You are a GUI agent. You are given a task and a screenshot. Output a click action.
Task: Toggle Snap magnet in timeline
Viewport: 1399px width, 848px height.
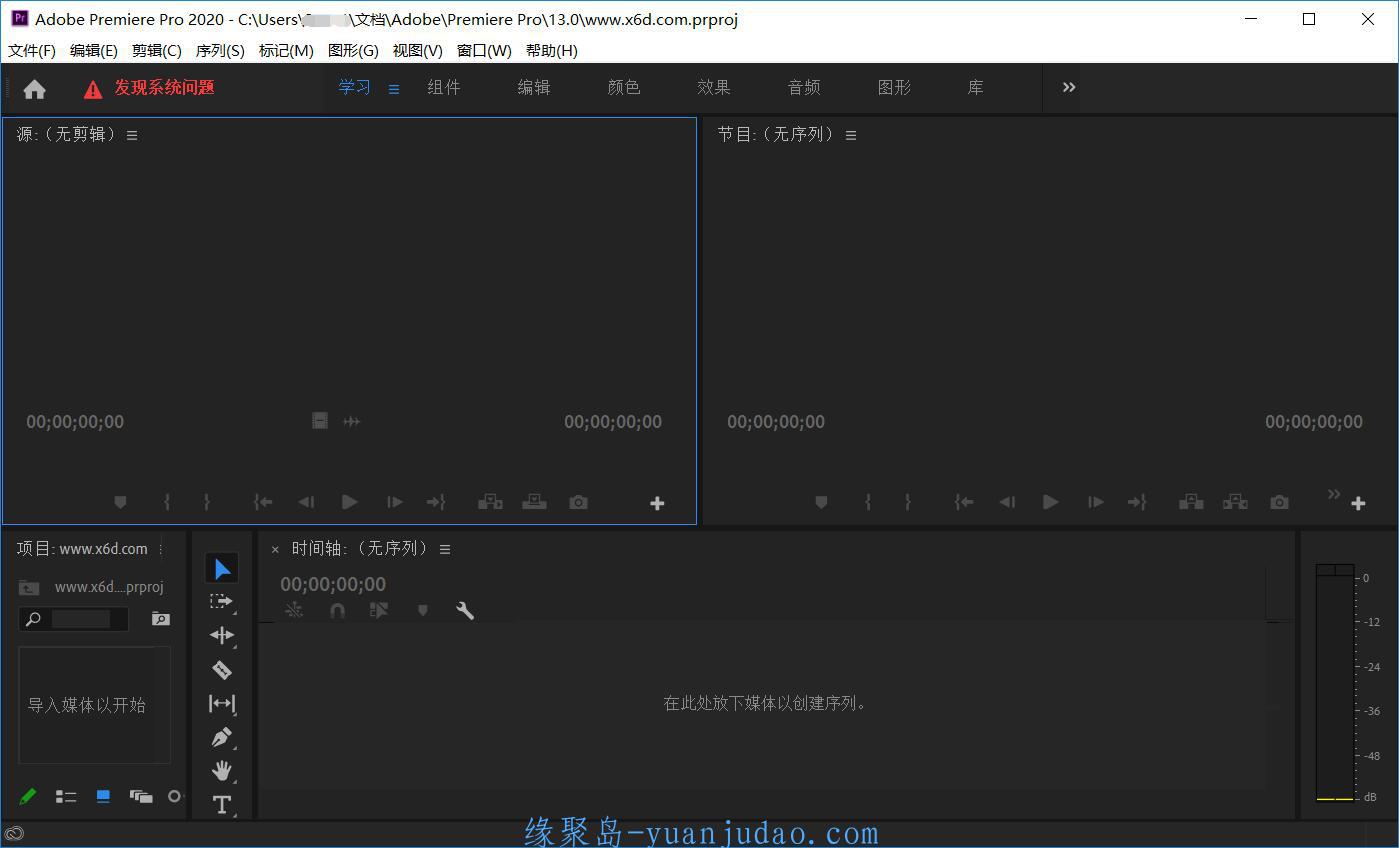pyautogui.click(x=337, y=609)
